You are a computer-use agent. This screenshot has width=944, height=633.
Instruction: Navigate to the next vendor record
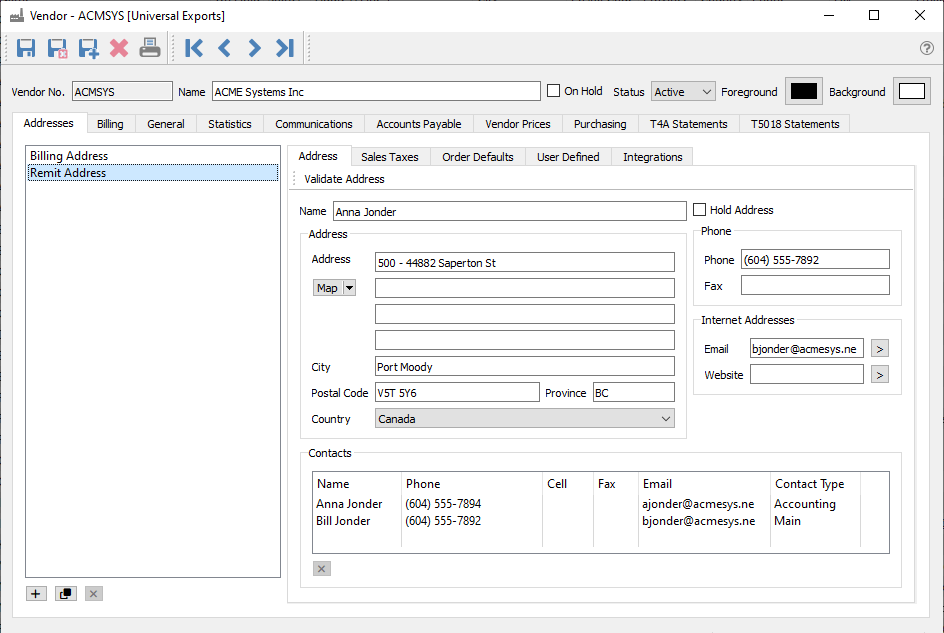click(x=254, y=48)
